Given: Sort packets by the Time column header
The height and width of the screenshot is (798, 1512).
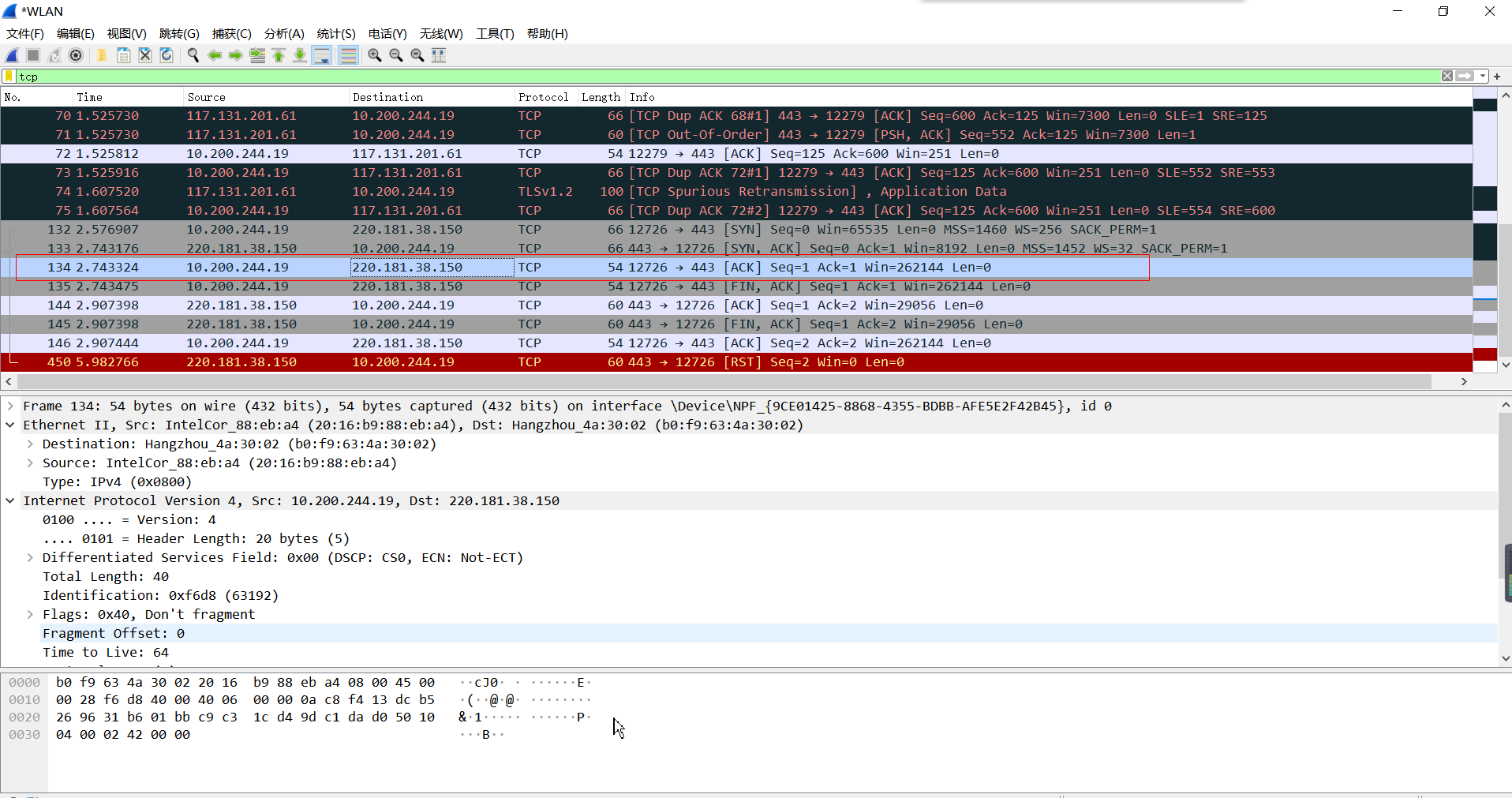Looking at the screenshot, I should pyautogui.click(x=128, y=97).
